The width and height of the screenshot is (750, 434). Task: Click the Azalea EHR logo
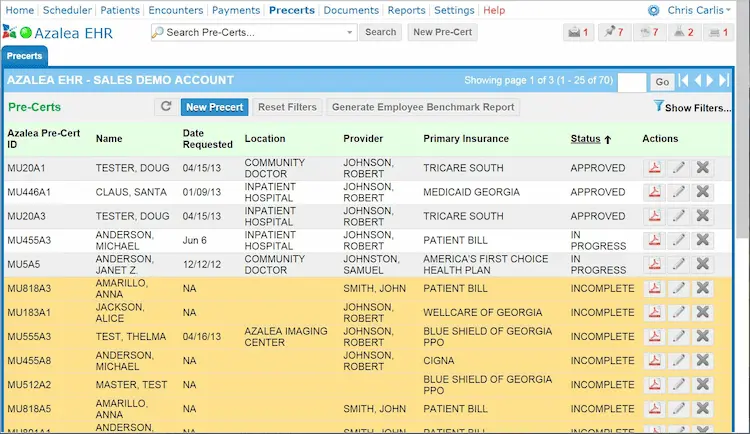[x=58, y=33]
